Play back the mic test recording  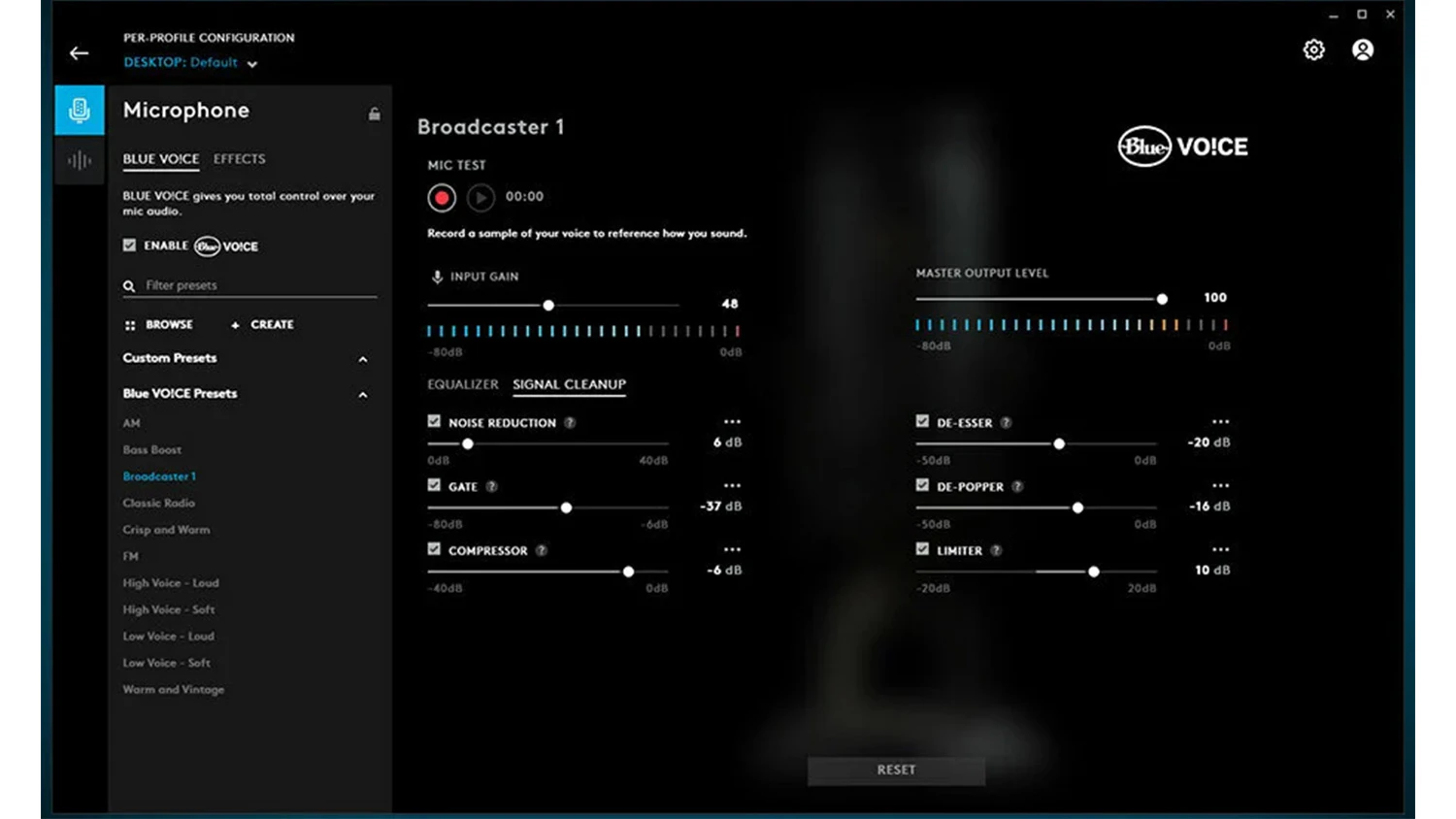coord(480,198)
